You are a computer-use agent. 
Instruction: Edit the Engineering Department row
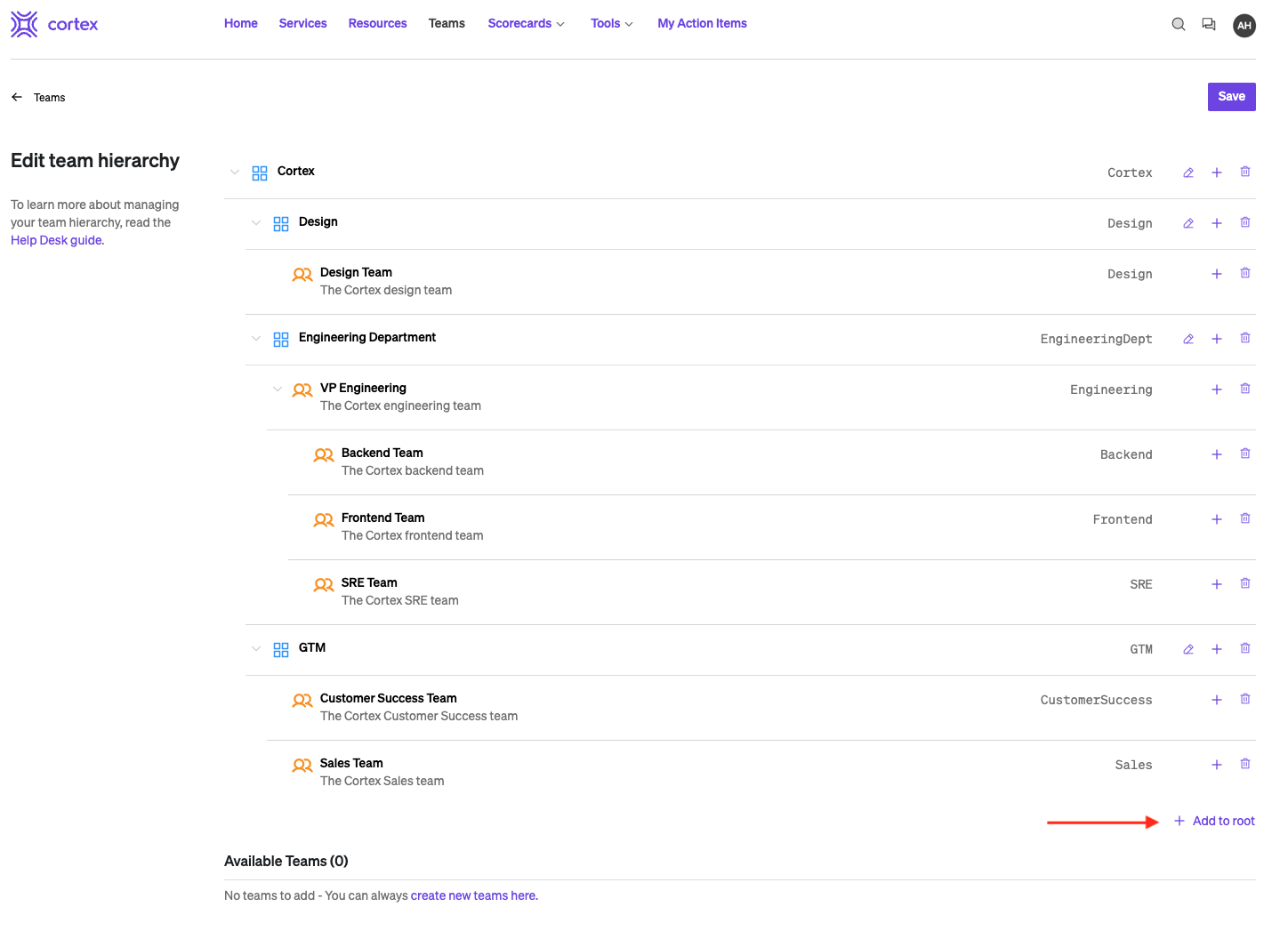tap(1188, 339)
